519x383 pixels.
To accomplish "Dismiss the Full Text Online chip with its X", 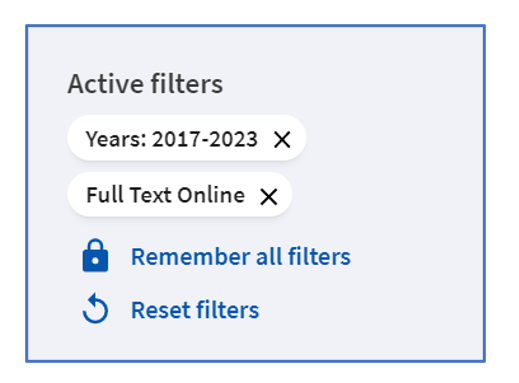I will (x=269, y=196).
